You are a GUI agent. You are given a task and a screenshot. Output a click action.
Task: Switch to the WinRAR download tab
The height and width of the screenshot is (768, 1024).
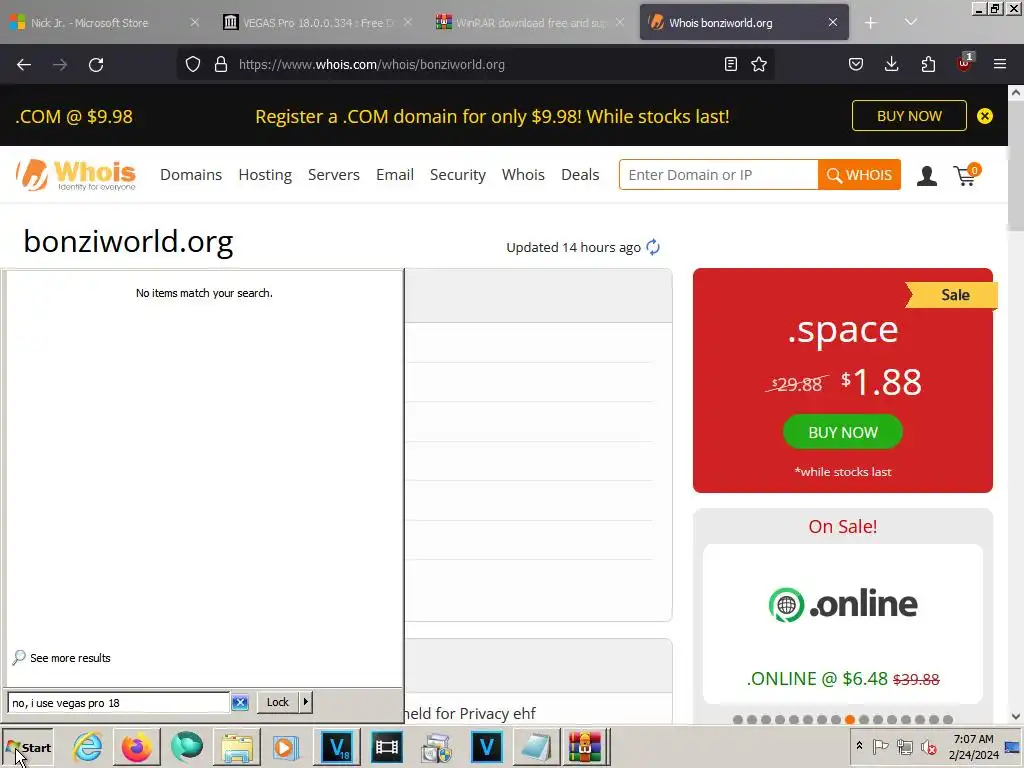531,23
